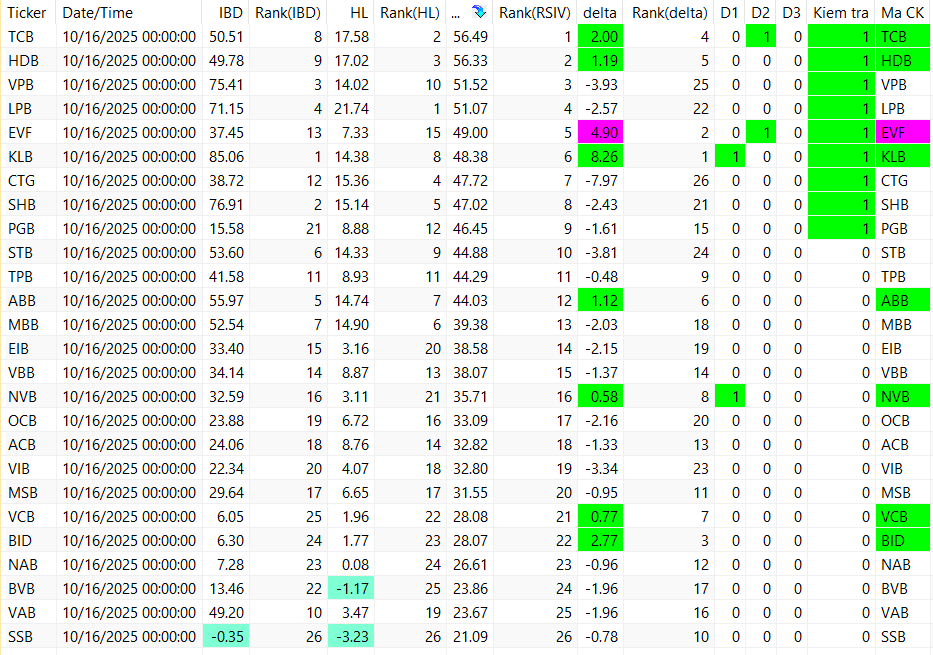This screenshot has height=655, width=933.
Task: Select KLB in the Ticker column
Action: tap(20, 156)
